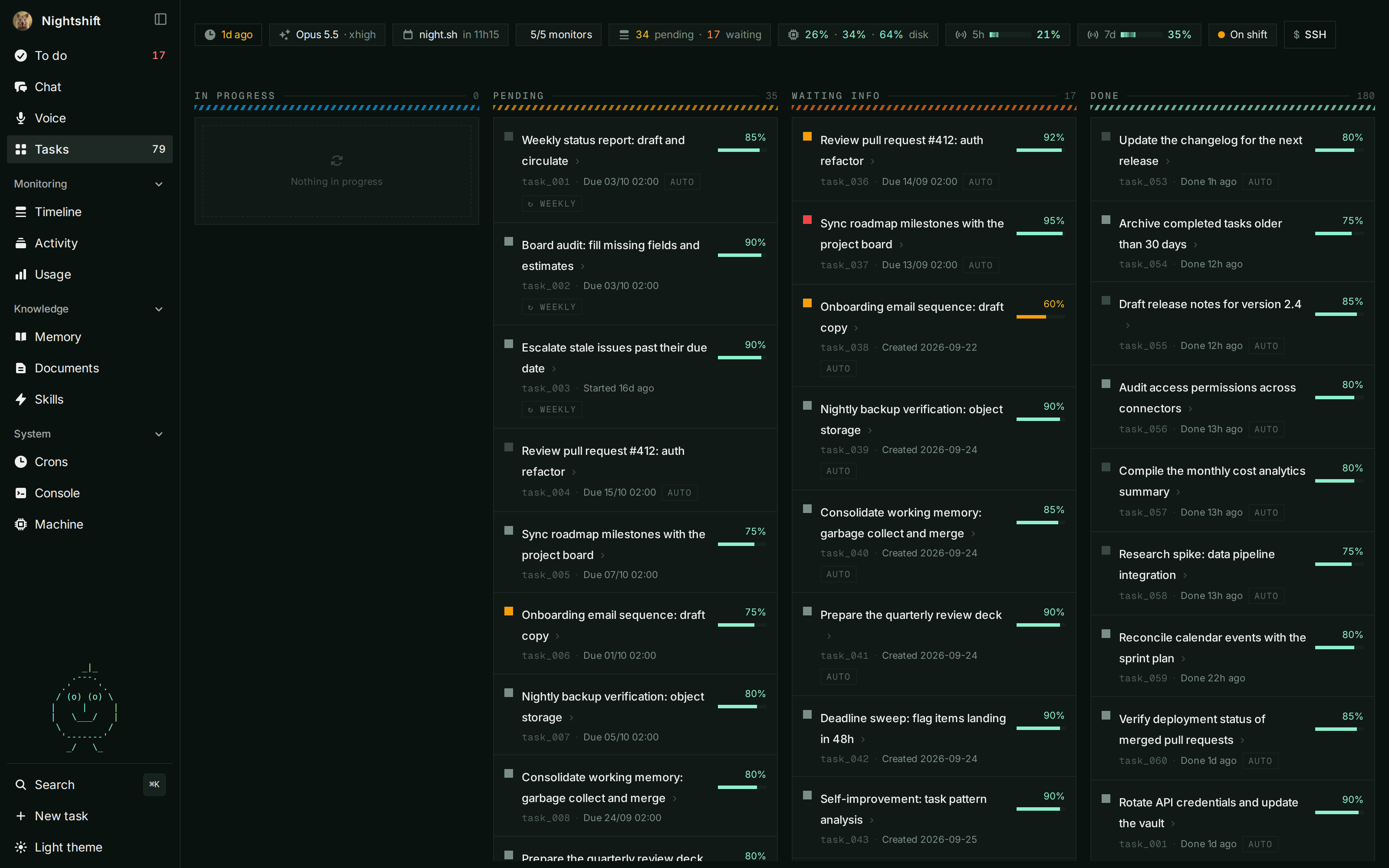Switch to Light theme

tap(89, 847)
